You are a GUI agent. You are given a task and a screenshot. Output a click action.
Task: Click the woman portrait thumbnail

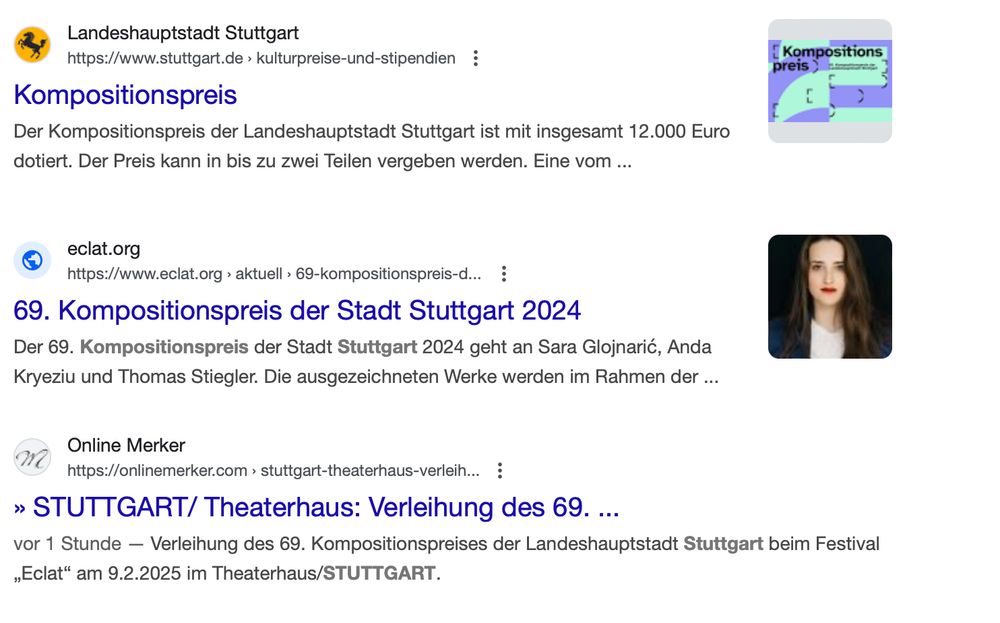[x=830, y=297]
